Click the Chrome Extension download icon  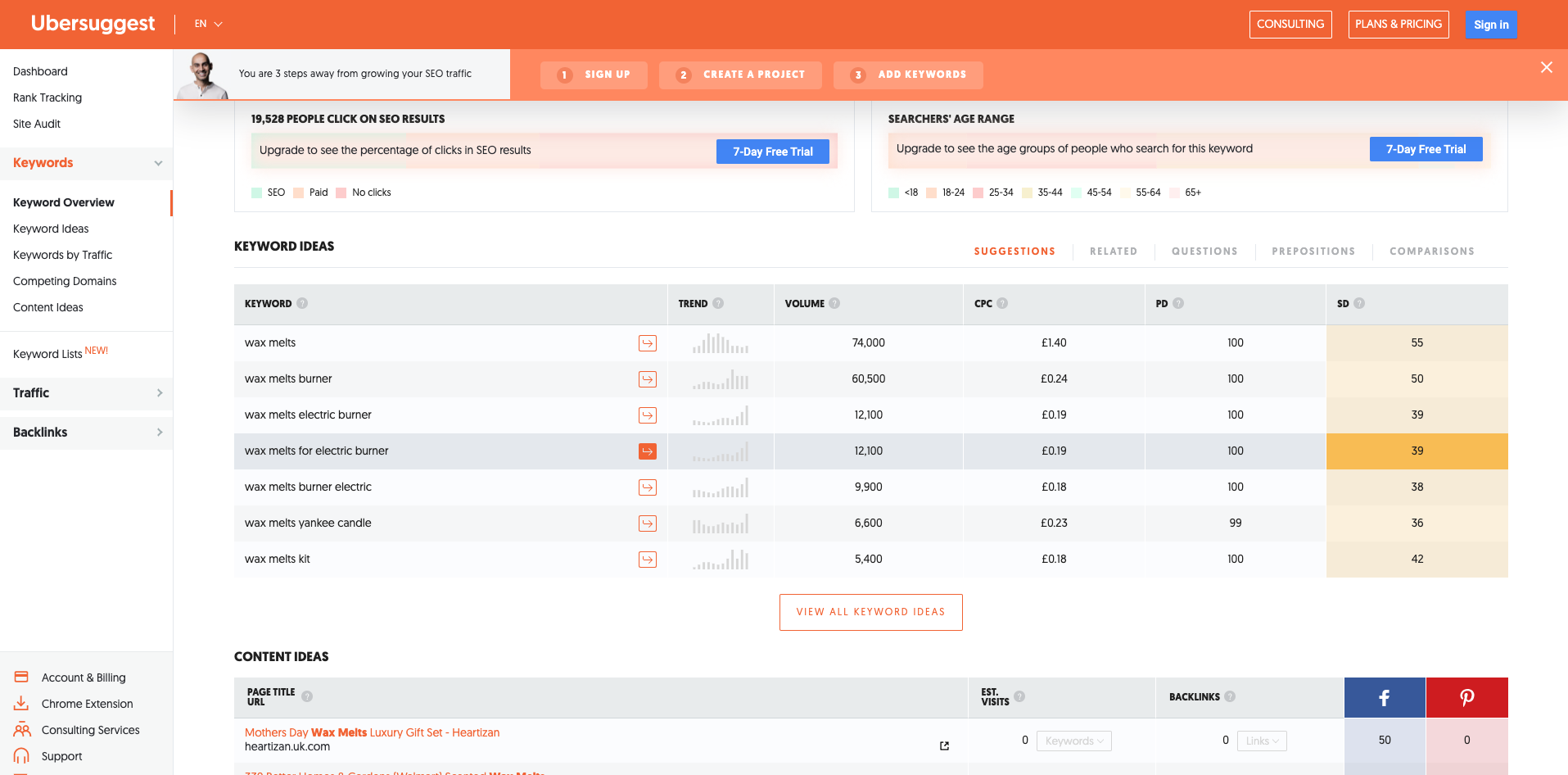[21, 703]
